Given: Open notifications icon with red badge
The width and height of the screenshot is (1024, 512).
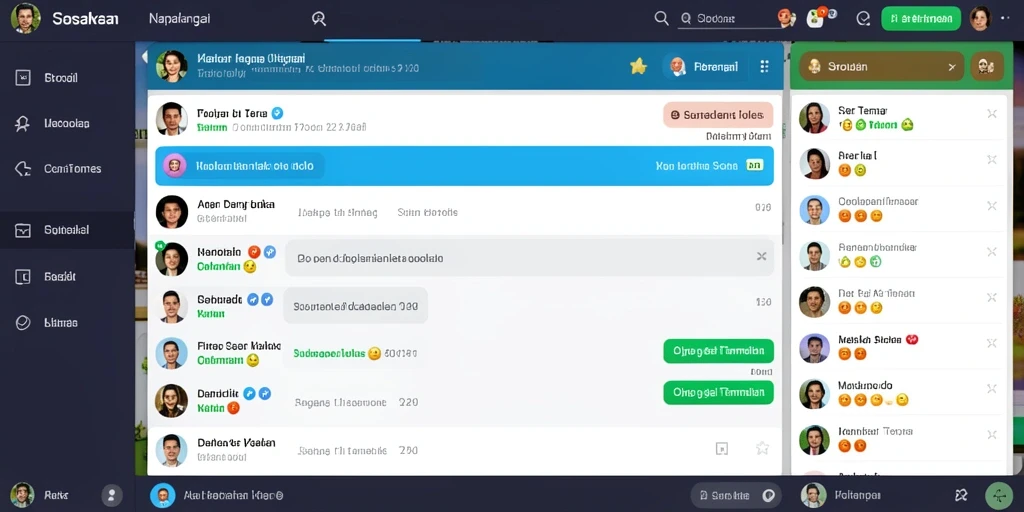Looking at the screenshot, I should pos(816,18).
